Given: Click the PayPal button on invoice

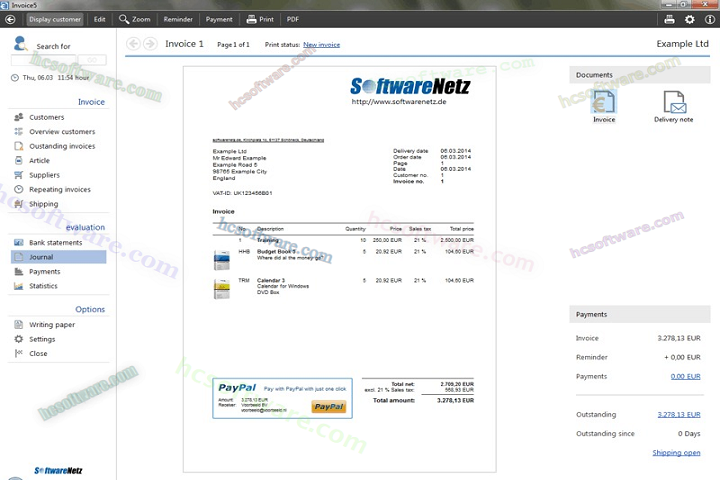Looking at the screenshot, I should pos(329,407).
